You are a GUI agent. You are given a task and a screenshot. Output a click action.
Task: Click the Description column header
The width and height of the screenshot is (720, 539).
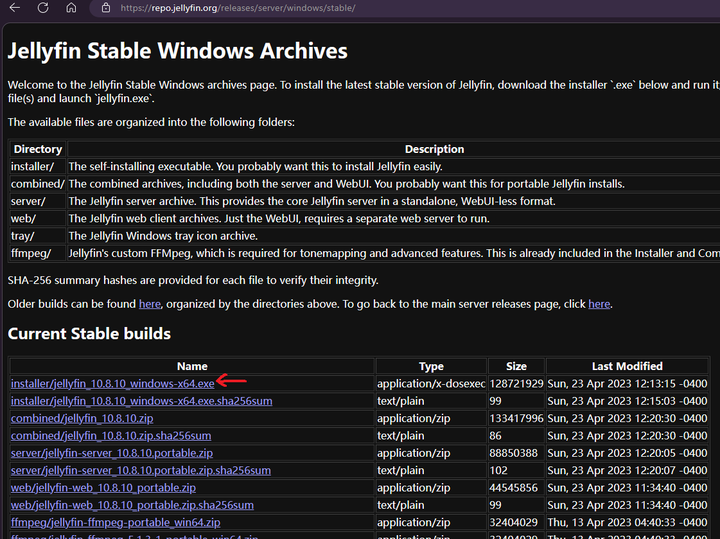click(434, 149)
